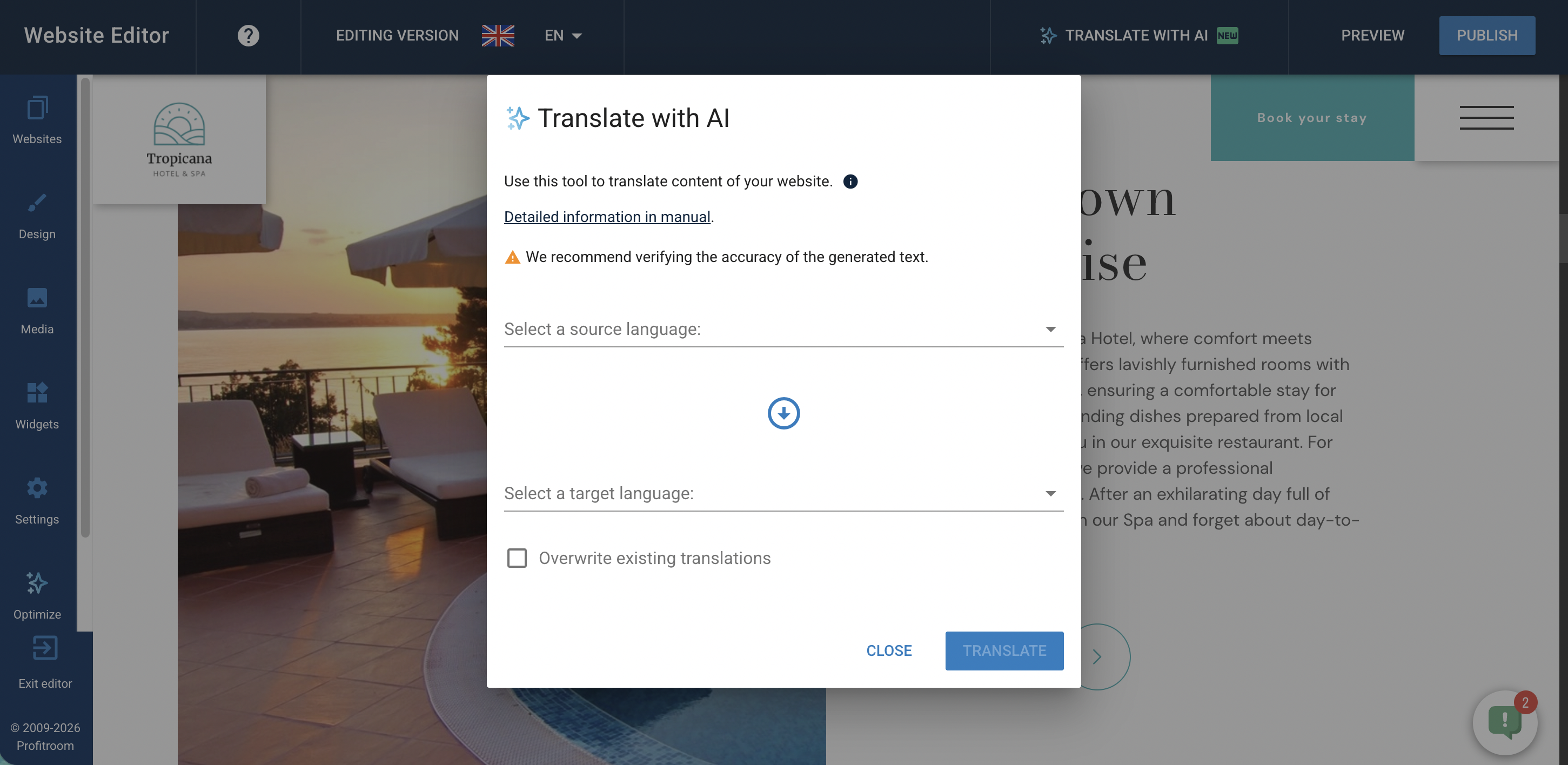Screen dimensions: 1568x765
Task: Click the info icon beside tool description
Action: tap(850, 182)
